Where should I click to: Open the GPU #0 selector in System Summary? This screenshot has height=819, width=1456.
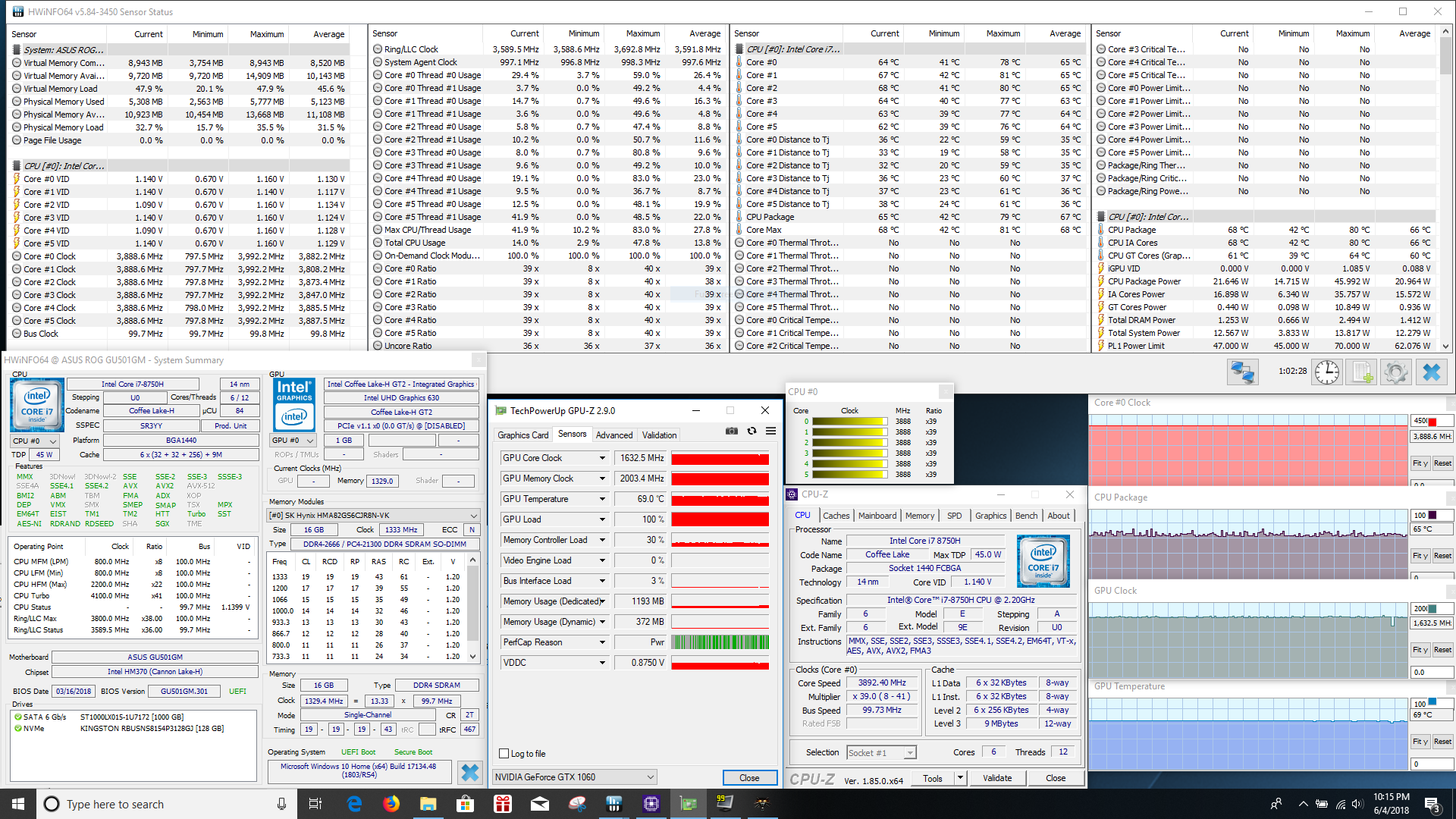[x=293, y=440]
